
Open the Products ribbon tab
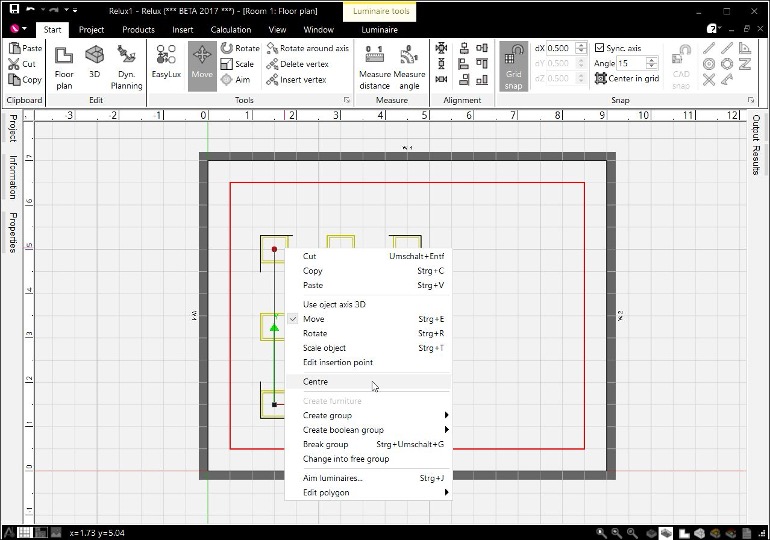(x=138, y=29)
